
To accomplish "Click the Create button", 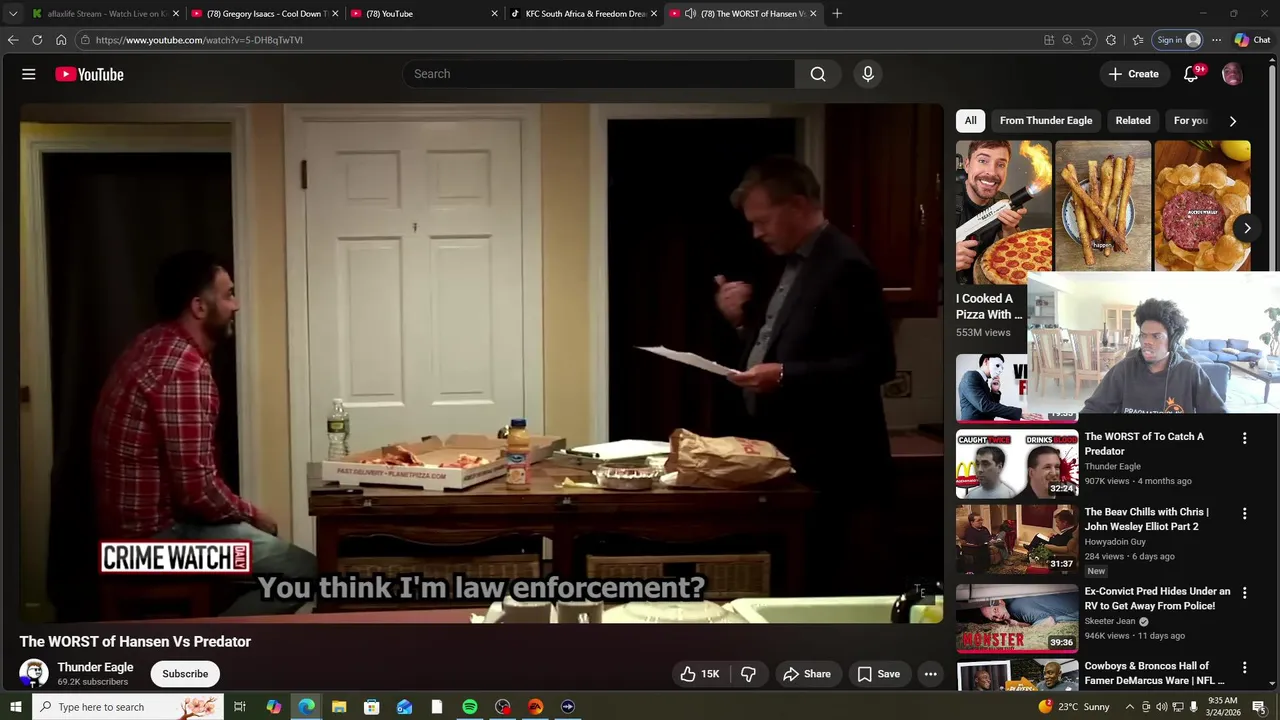I will (x=1133, y=74).
